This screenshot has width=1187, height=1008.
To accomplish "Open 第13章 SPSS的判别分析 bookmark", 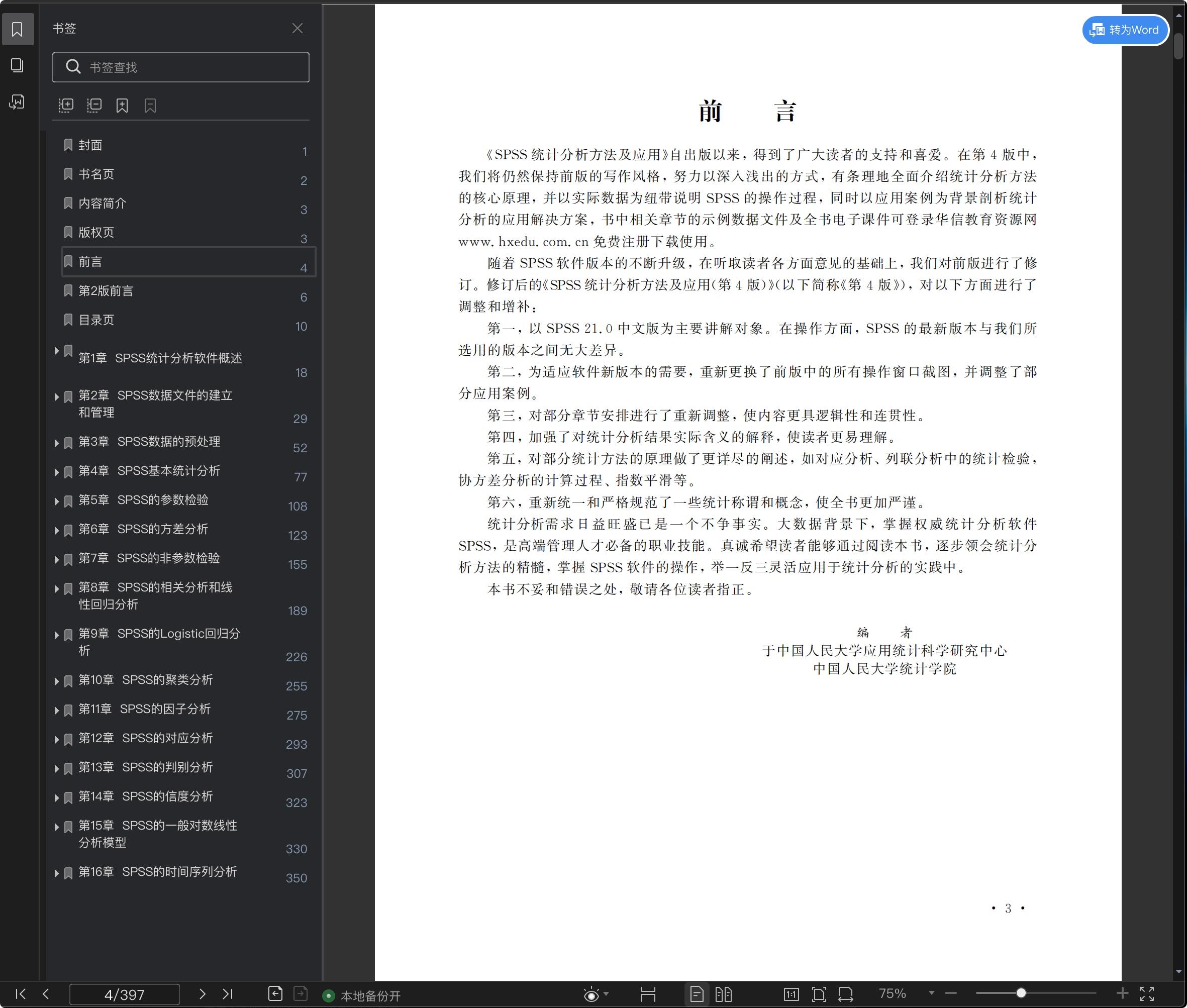I will click(x=145, y=767).
